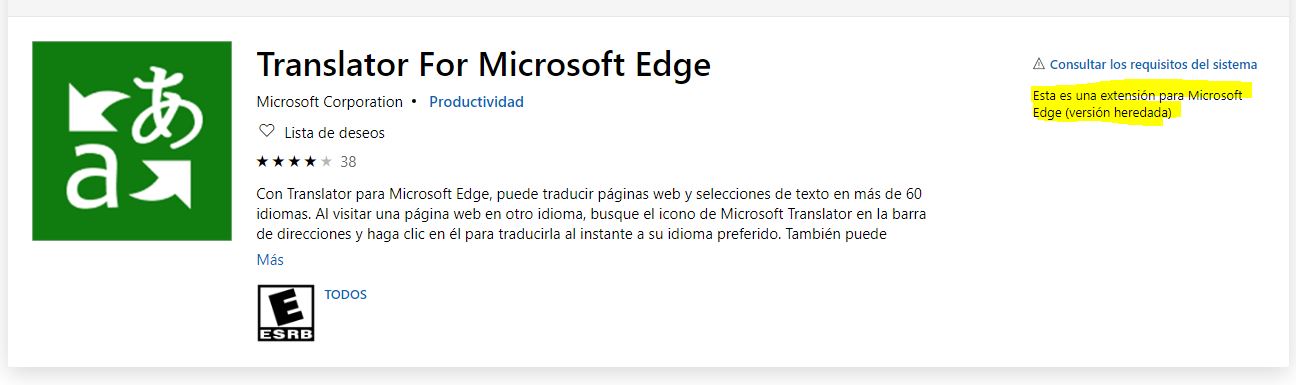
Task: Click the fifth grey rating star
Action: pos(325,161)
